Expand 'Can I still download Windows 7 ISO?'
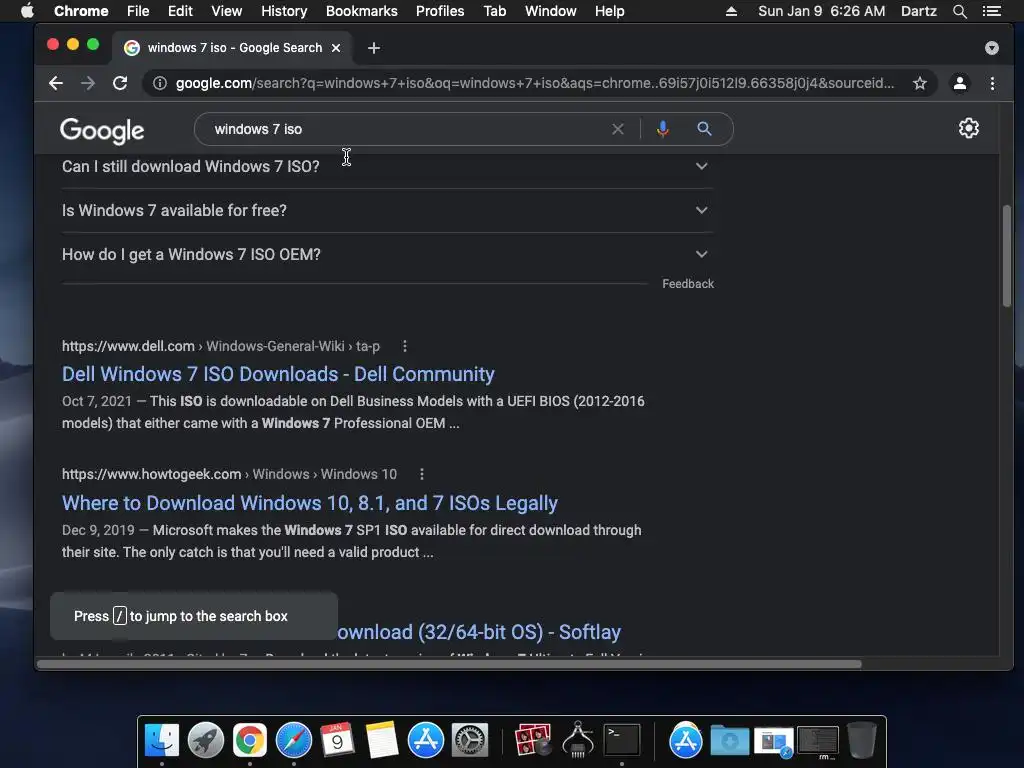 [x=387, y=167]
